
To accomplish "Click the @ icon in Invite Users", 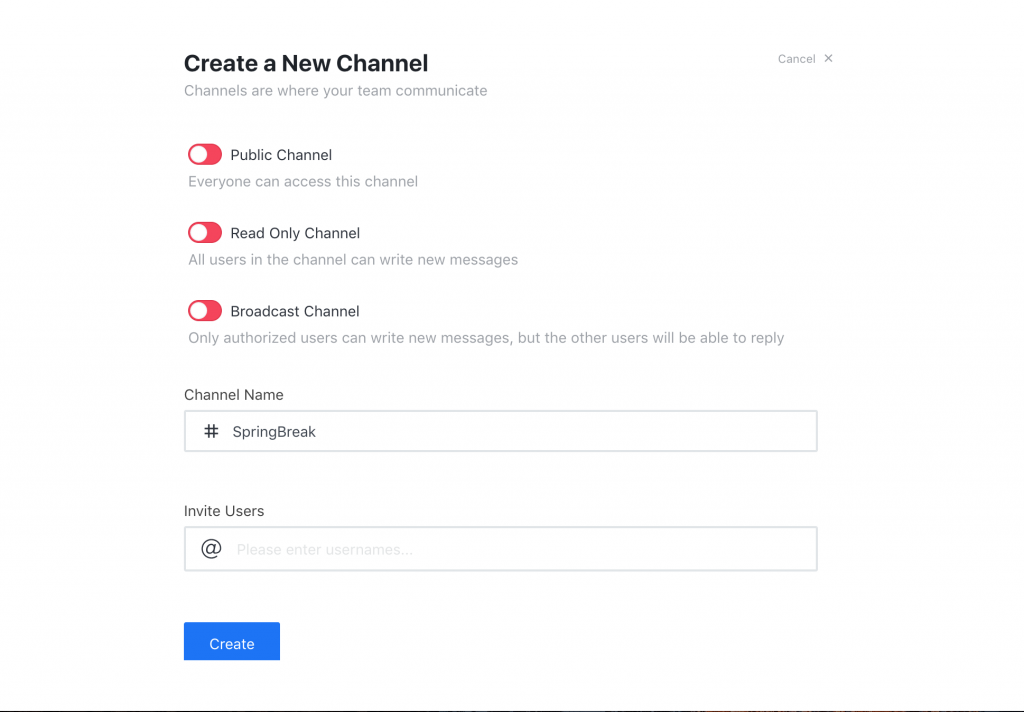I will click(x=211, y=549).
